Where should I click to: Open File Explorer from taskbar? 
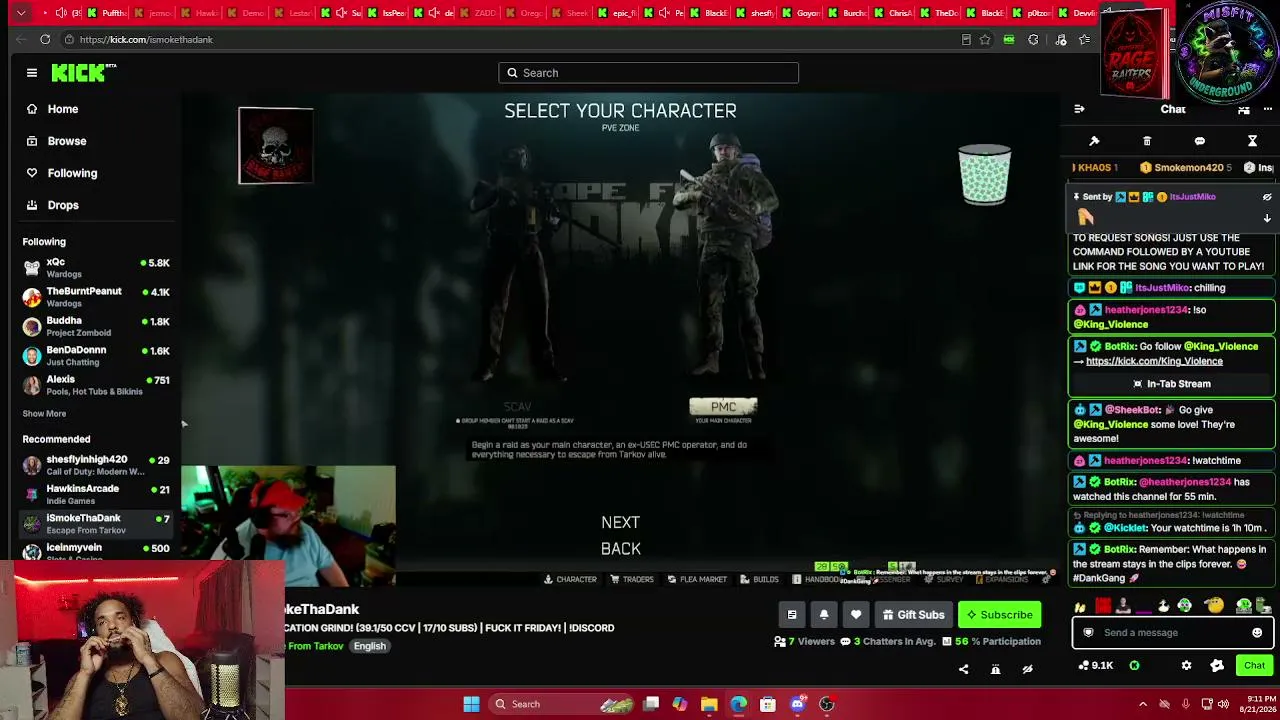(x=709, y=704)
